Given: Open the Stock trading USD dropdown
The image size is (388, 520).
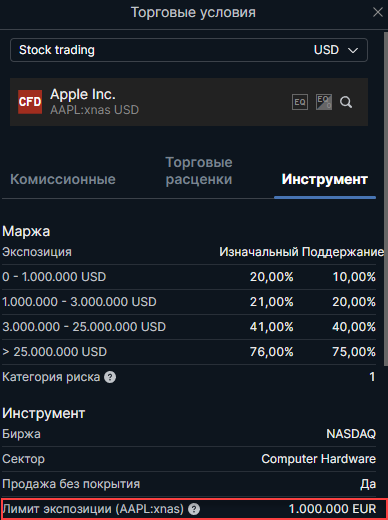Looking at the screenshot, I should point(189,50).
